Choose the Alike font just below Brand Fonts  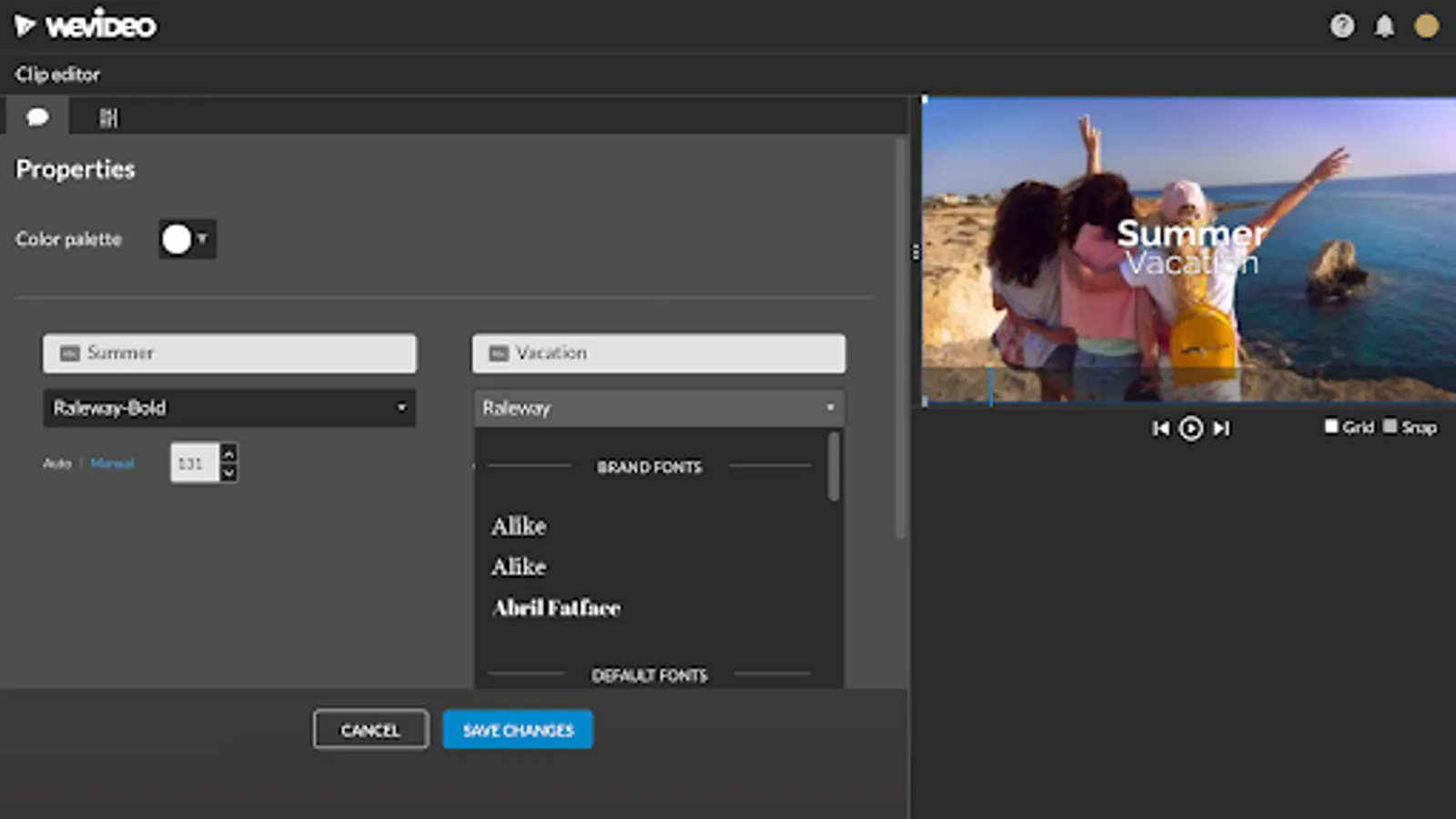coord(520,526)
